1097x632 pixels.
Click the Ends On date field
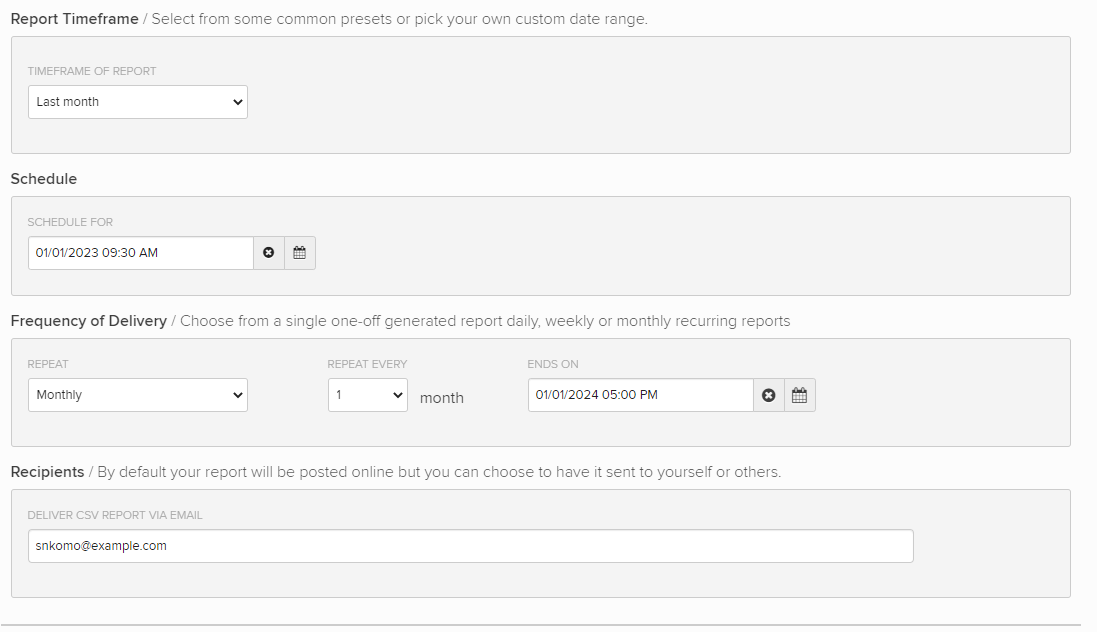tap(640, 395)
